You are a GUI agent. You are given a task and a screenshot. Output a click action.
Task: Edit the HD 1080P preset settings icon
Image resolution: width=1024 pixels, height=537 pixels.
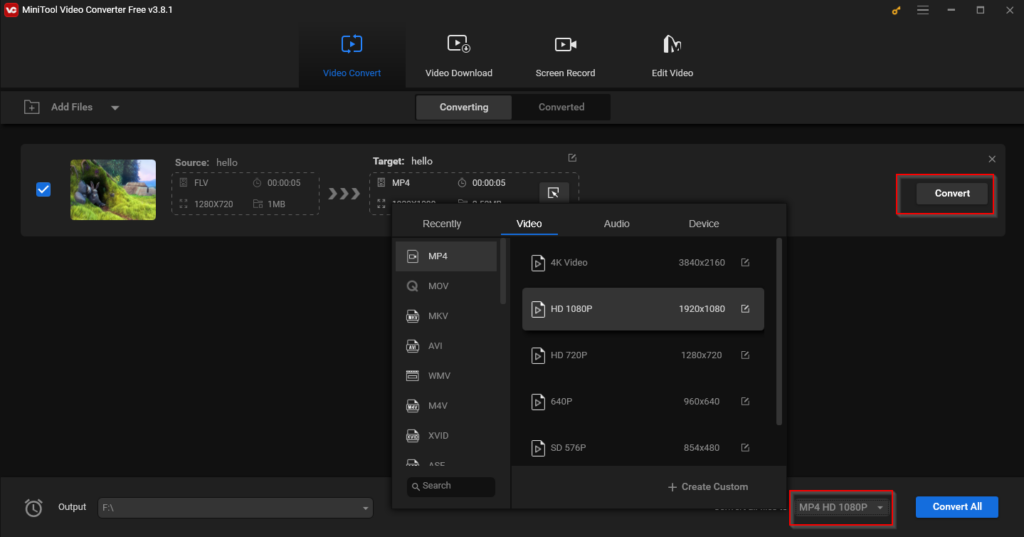point(745,309)
